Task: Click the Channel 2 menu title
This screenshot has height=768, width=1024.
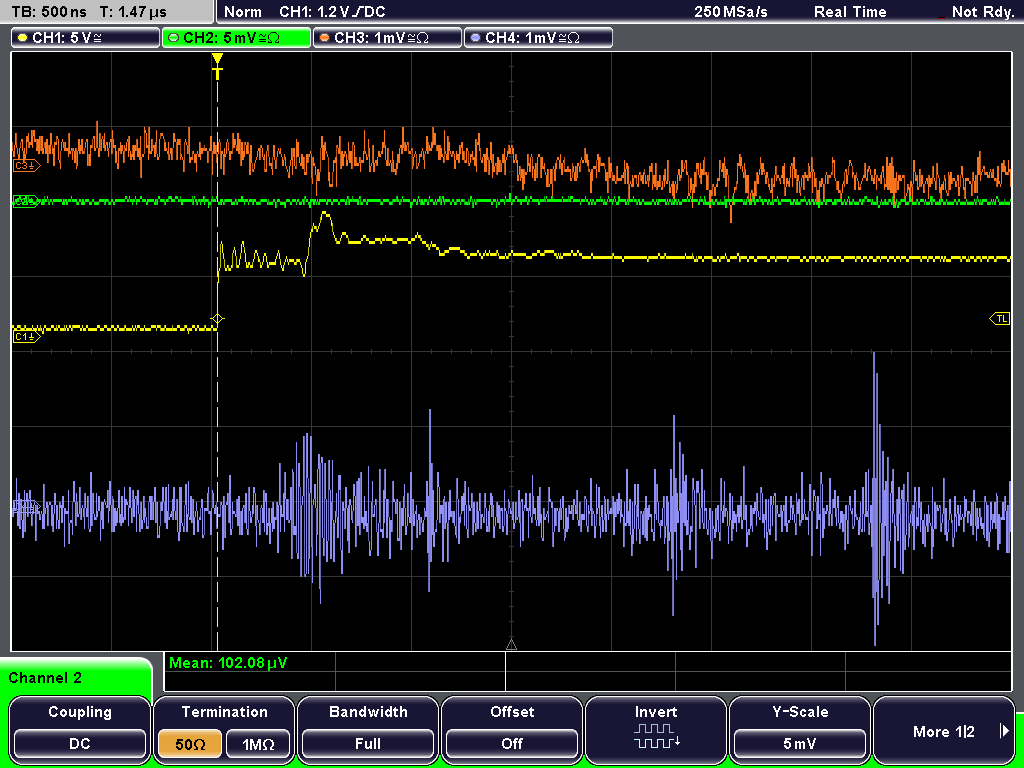Action: (45, 678)
